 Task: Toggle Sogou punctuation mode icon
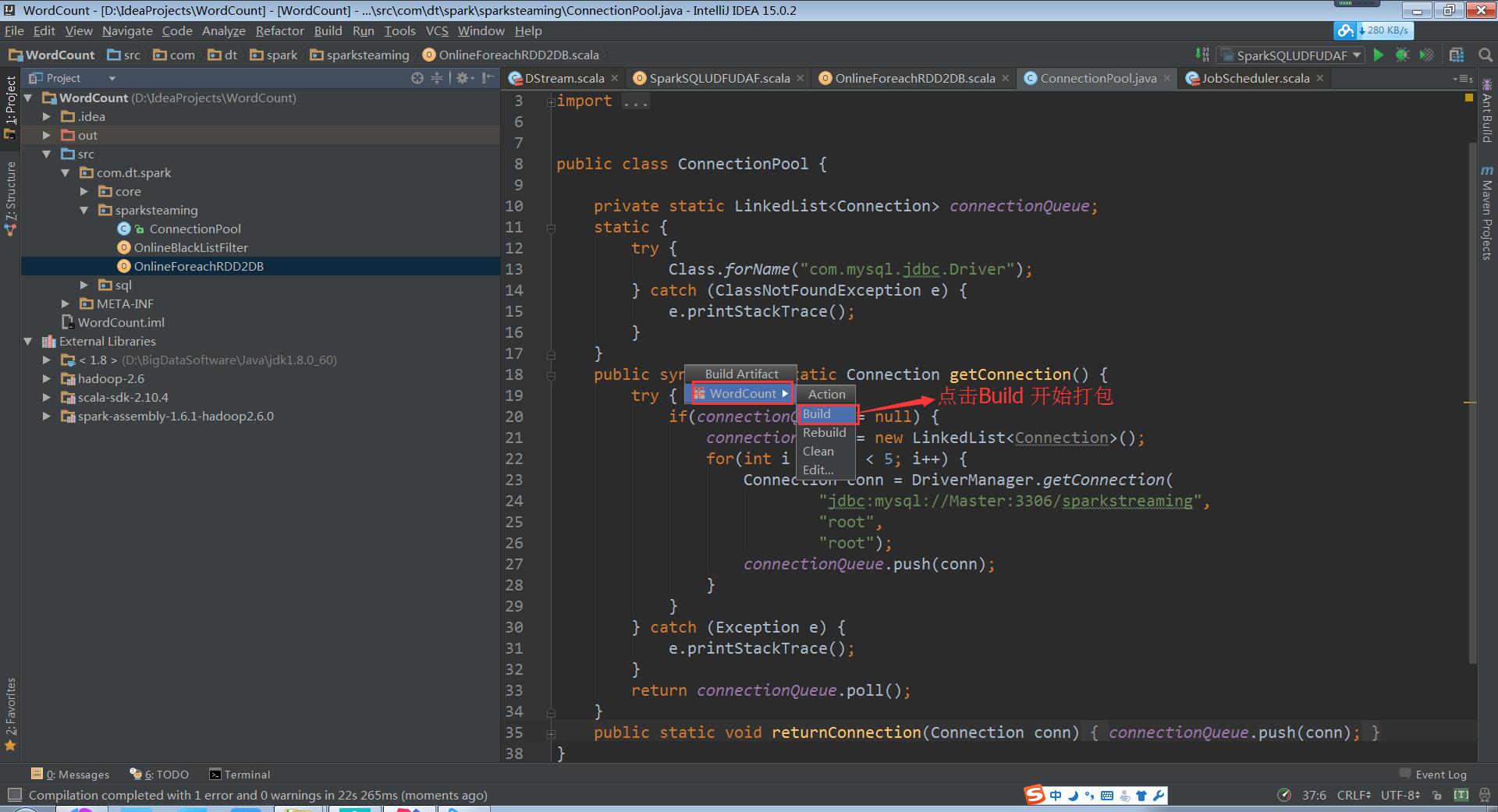(x=1090, y=796)
